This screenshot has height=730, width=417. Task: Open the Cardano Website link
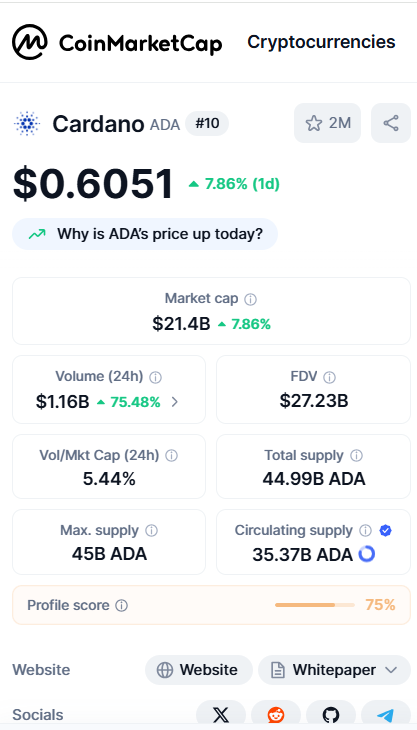(199, 670)
